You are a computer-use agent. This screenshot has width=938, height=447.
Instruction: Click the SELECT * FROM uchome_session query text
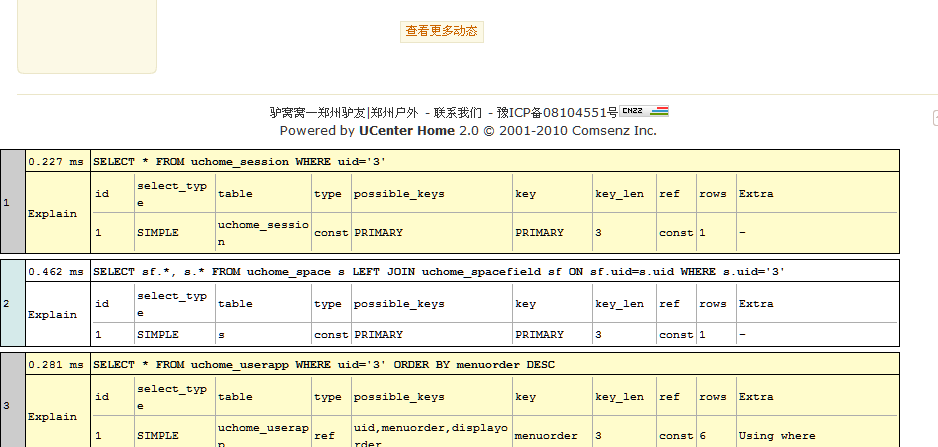(239, 162)
